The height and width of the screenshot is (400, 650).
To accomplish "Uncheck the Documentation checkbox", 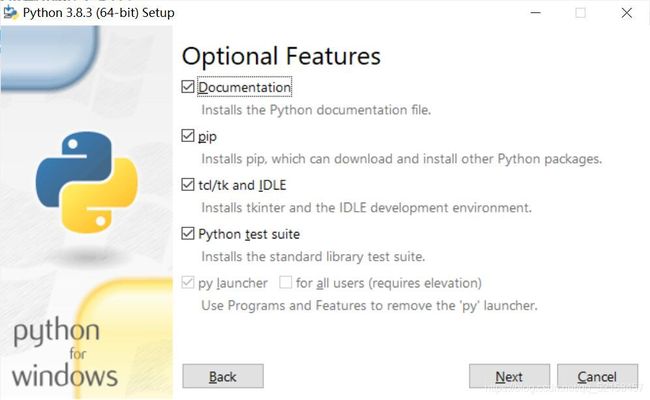I will [x=188, y=87].
